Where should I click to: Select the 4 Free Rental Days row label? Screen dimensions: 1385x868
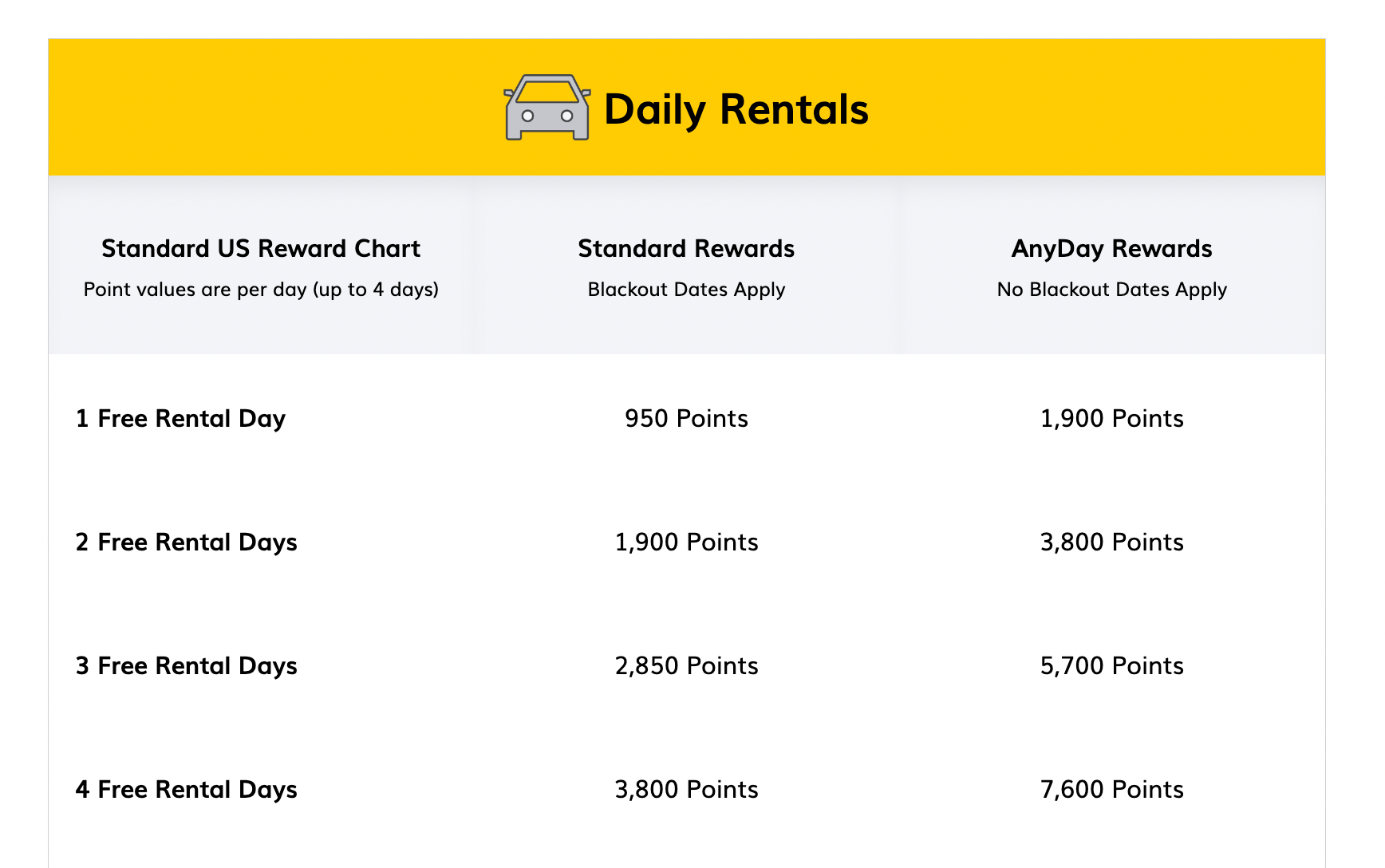pos(186,790)
